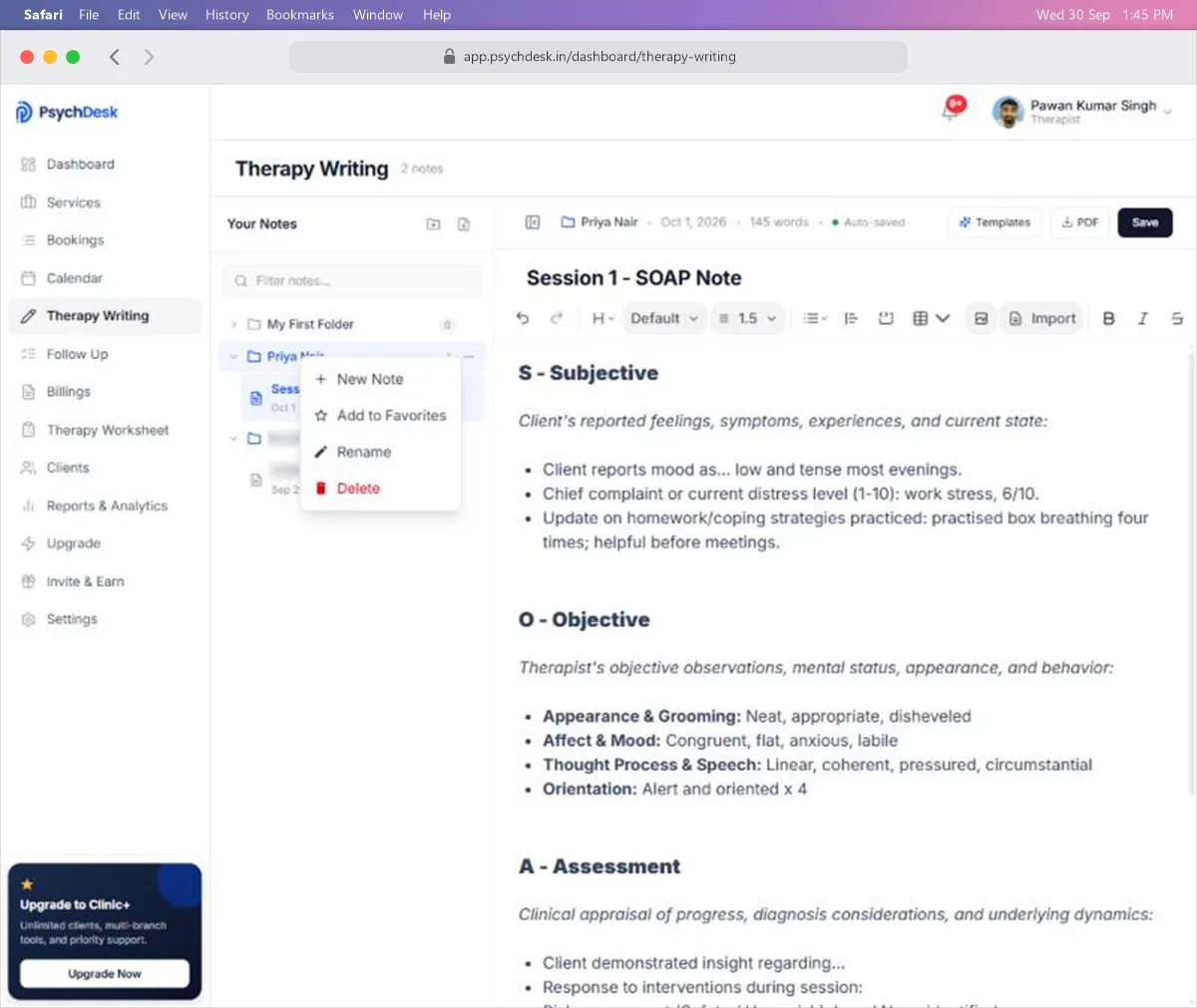This screenshot has height=1008, width=1197.
Task: Open the Session 1 note document icon
Action: (x=256, y=398)
